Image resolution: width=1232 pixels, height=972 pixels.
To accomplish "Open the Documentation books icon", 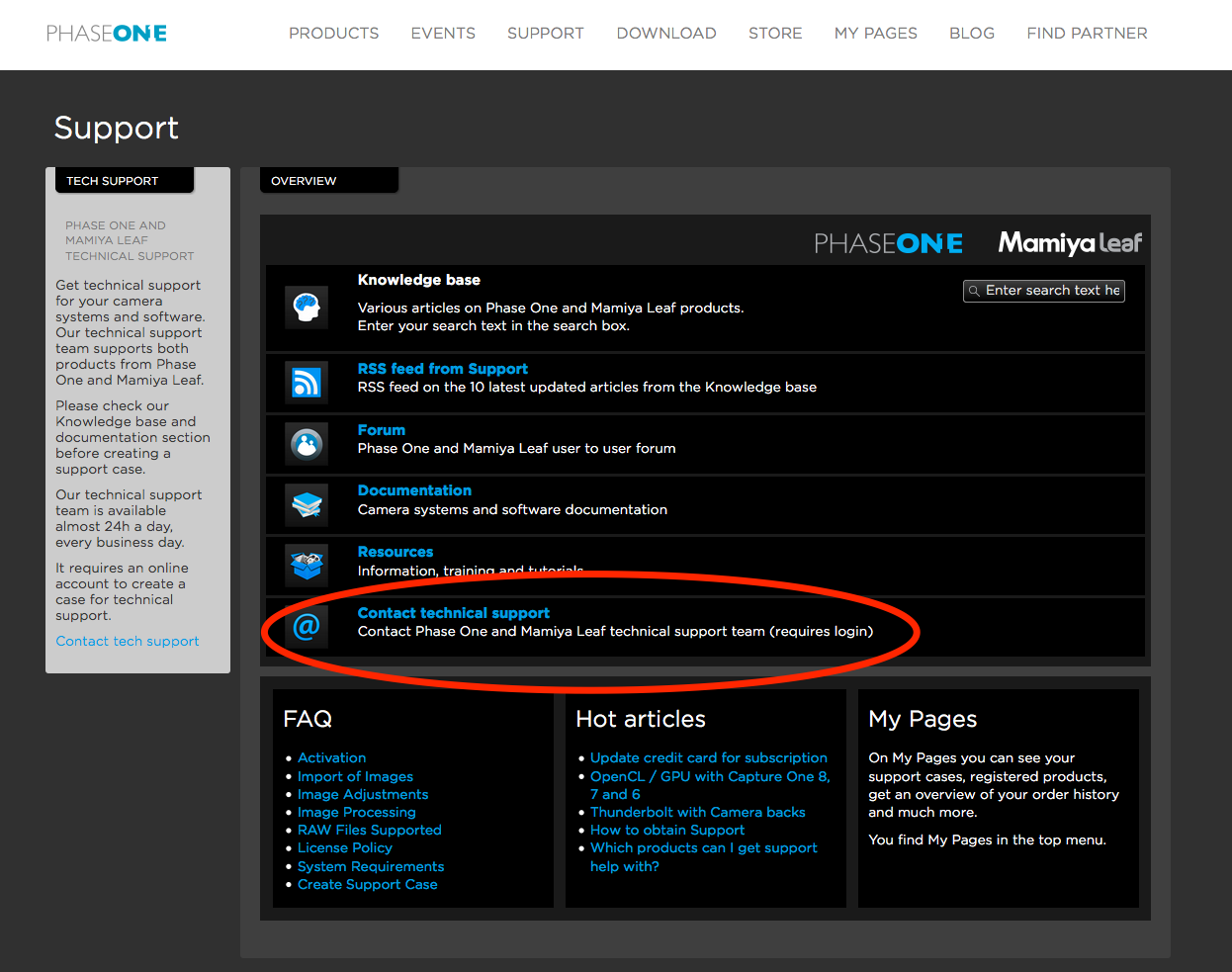I will pyautogui.click(x=307, y=505).
